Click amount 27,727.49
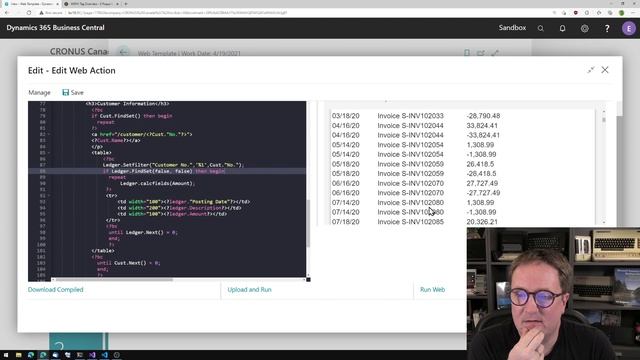The width and height of the screenshot is (640, 360). click(x=482, y=183)
